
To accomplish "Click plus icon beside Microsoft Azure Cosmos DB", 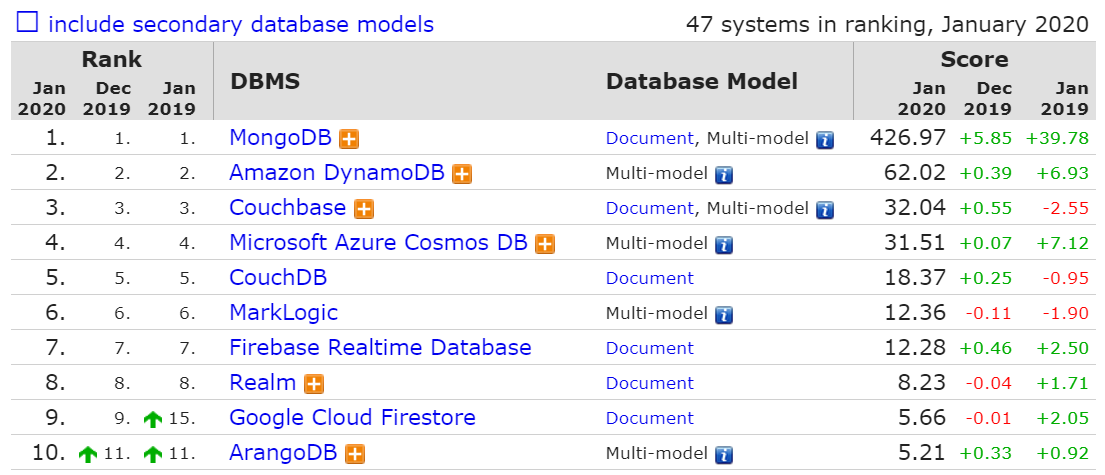I will pos(544,244).
